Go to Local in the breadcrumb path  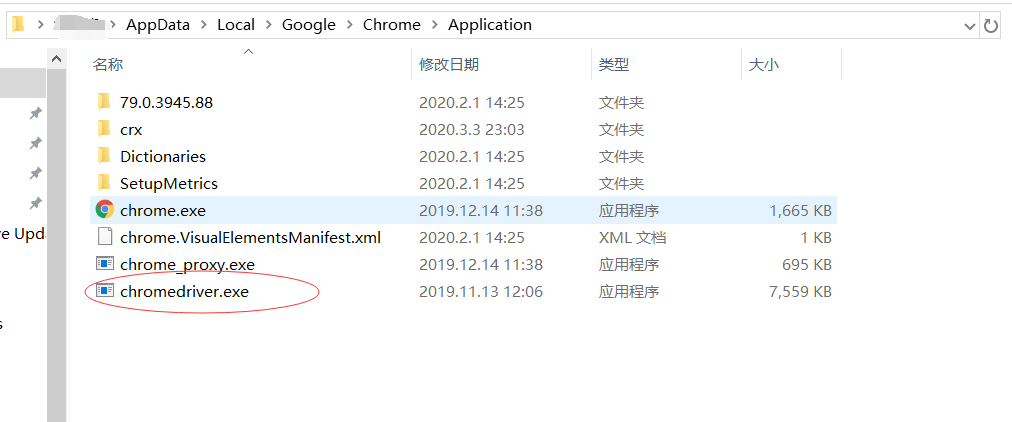coord(236,25)
